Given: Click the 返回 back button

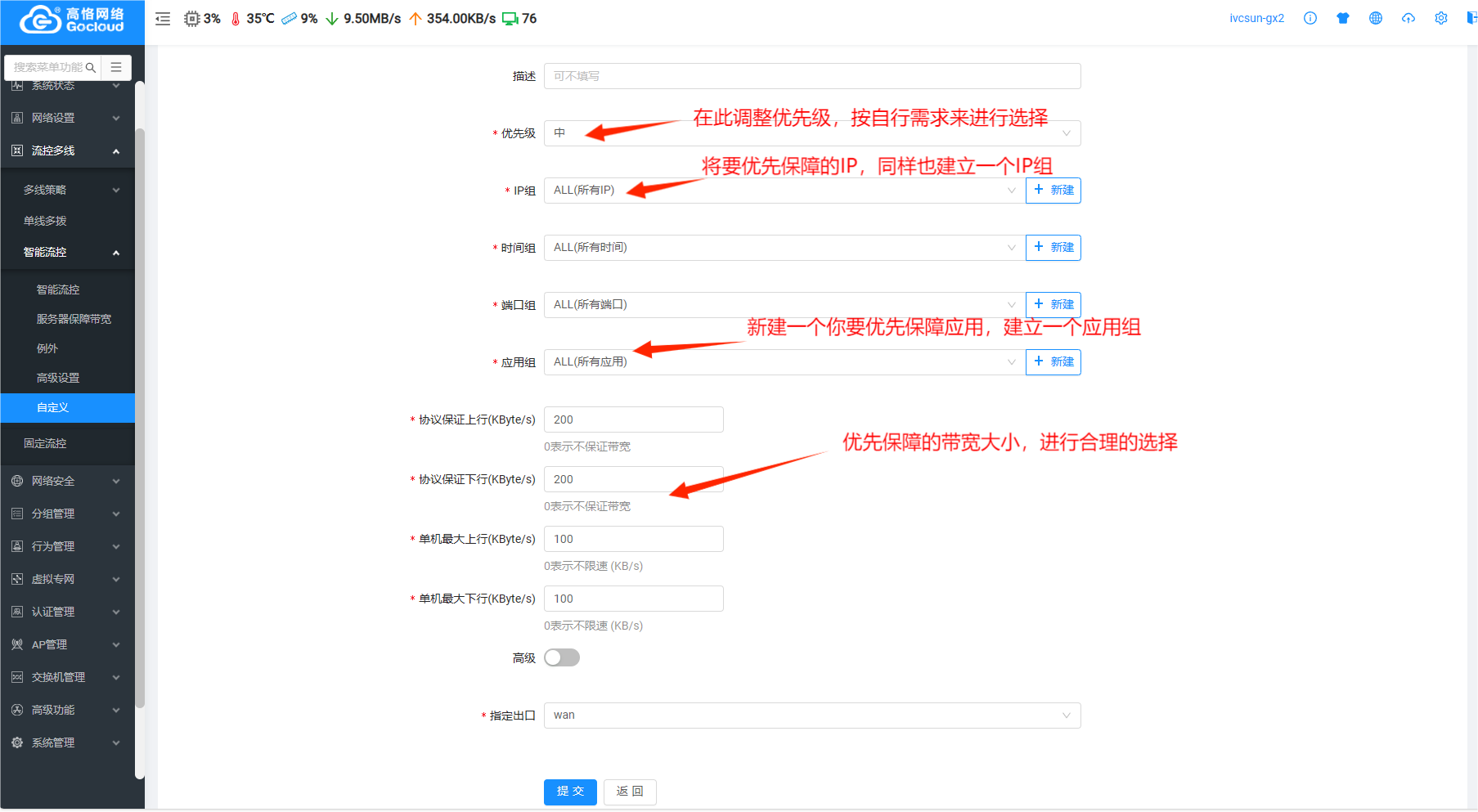Looking at the screenshot, I should [630, 792].
